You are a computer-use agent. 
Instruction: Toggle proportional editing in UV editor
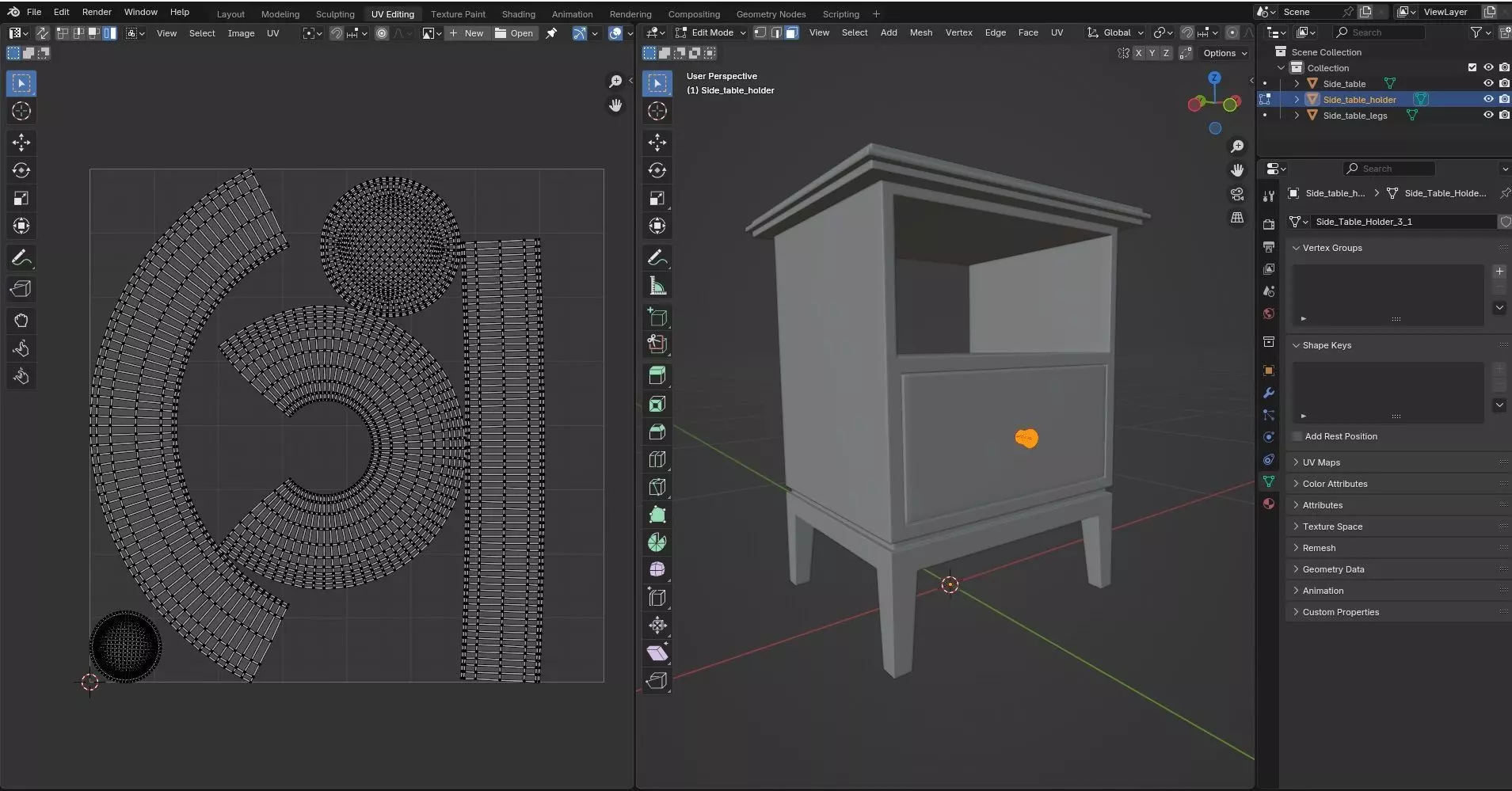(x=382, y=33)
